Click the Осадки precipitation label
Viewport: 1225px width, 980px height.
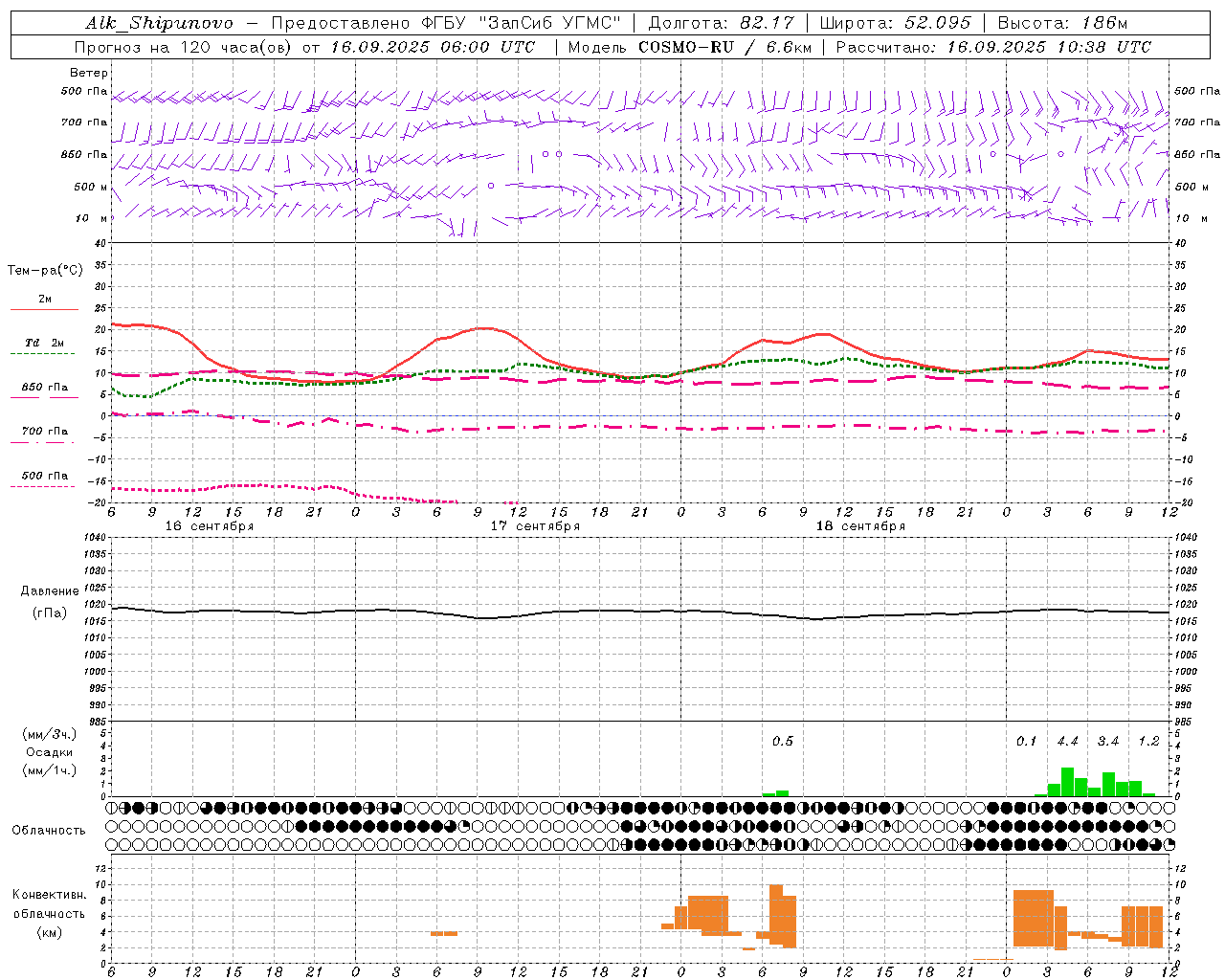[50, 752]
